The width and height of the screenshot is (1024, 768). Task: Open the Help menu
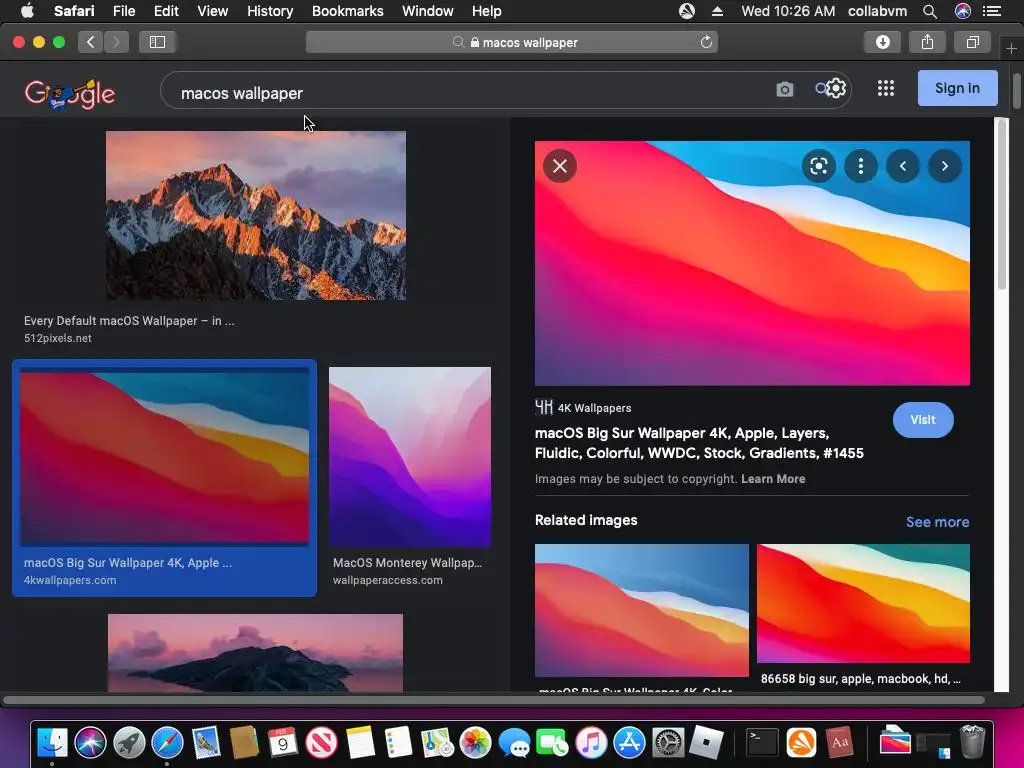pyautogui.click(x=487, y=11)
